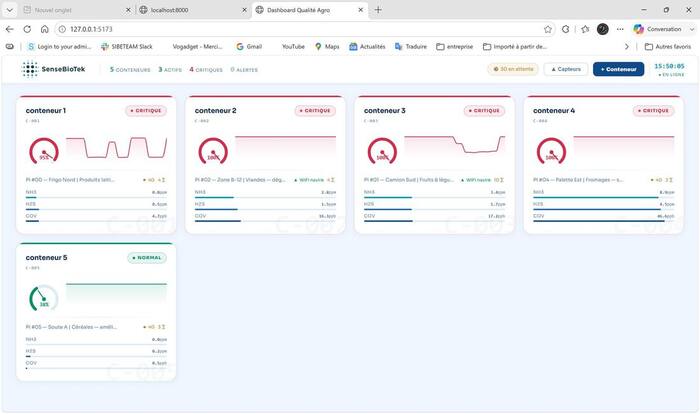The height and width of the screenshot is (414, 700).
Task: Close the Nouvel onglet tab
Action: click(x=128, y=10)
